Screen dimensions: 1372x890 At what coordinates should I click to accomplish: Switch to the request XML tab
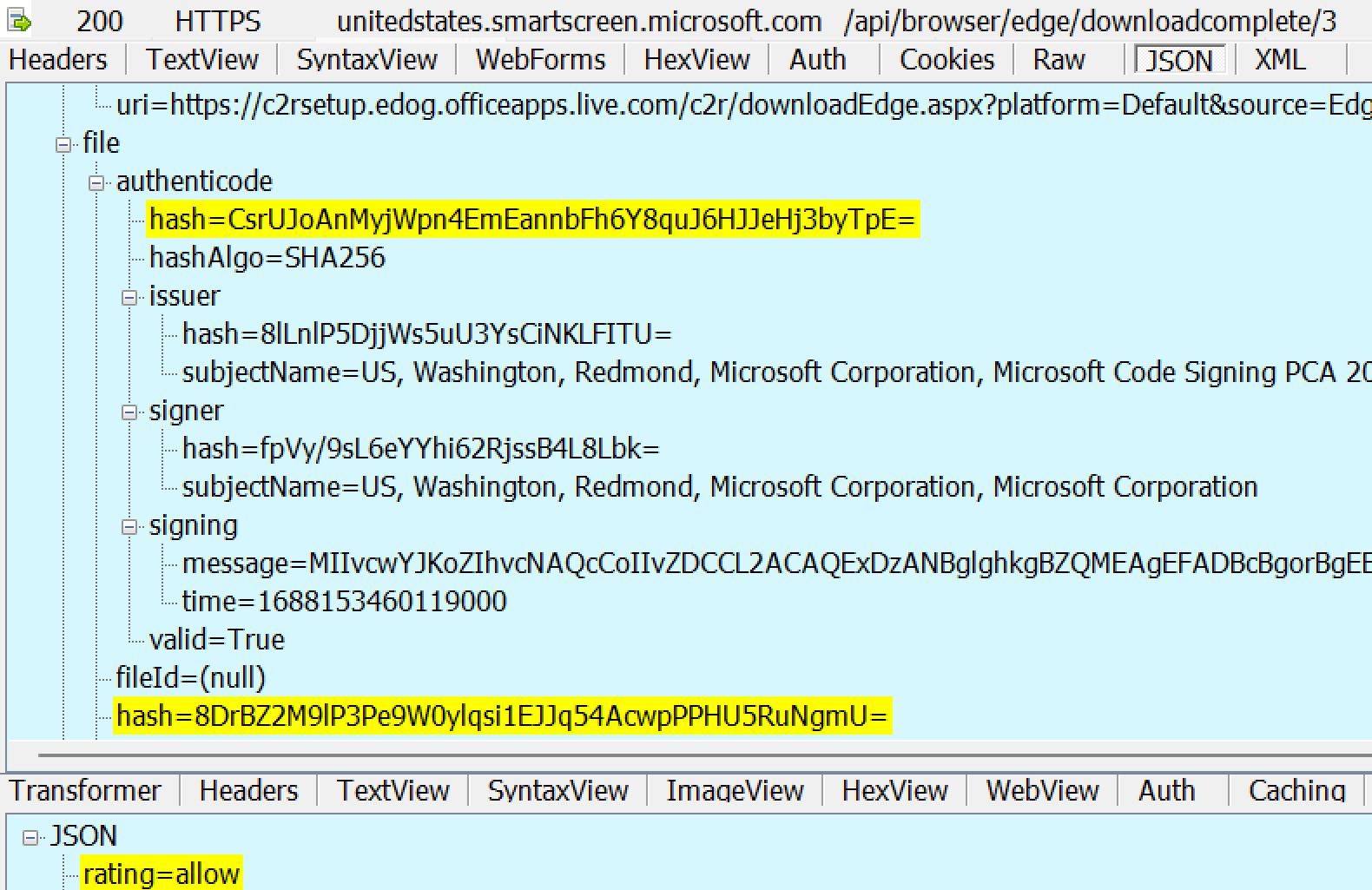click(1279, 60)
